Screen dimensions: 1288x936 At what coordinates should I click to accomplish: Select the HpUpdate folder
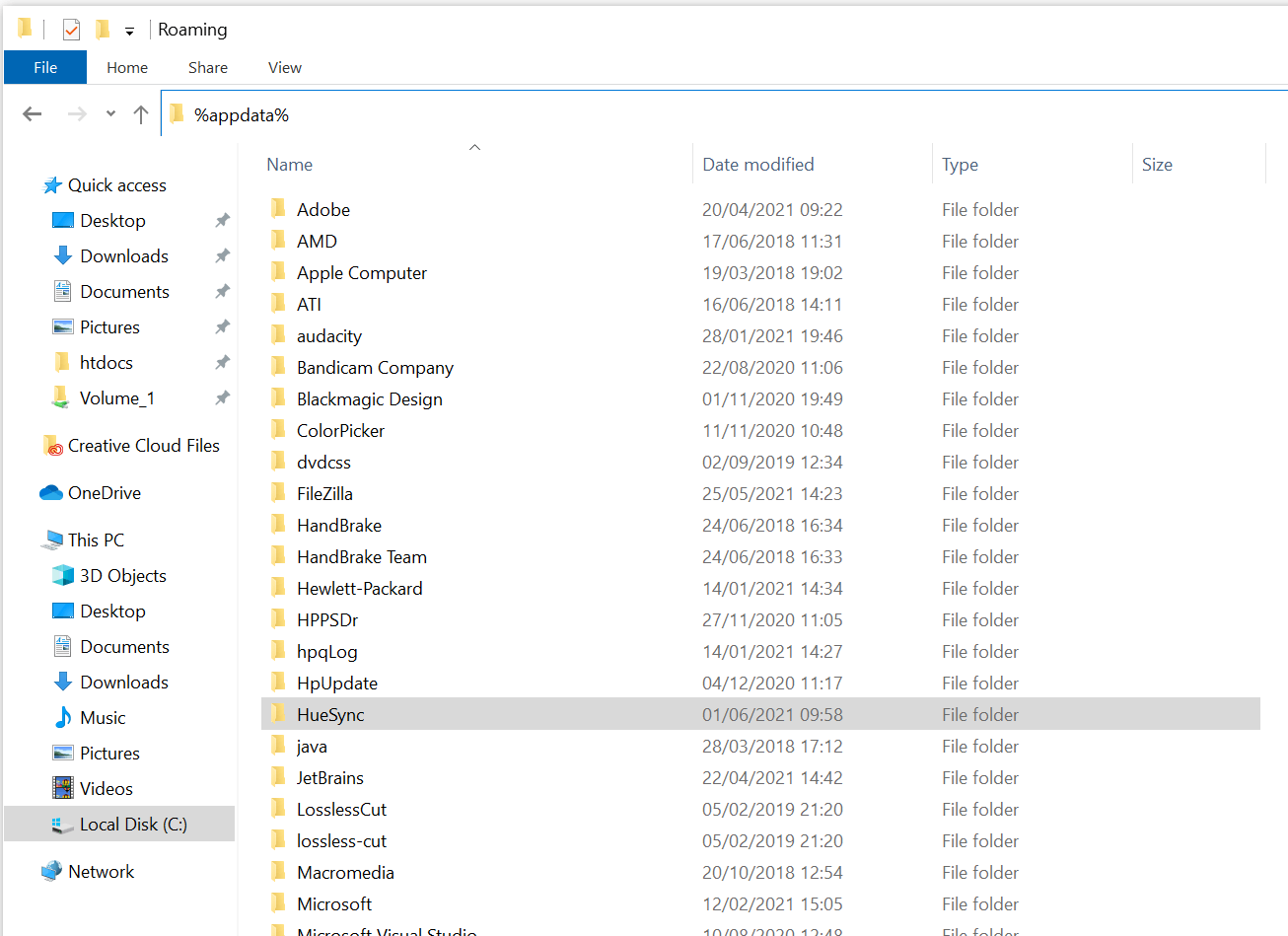[337, 684]
